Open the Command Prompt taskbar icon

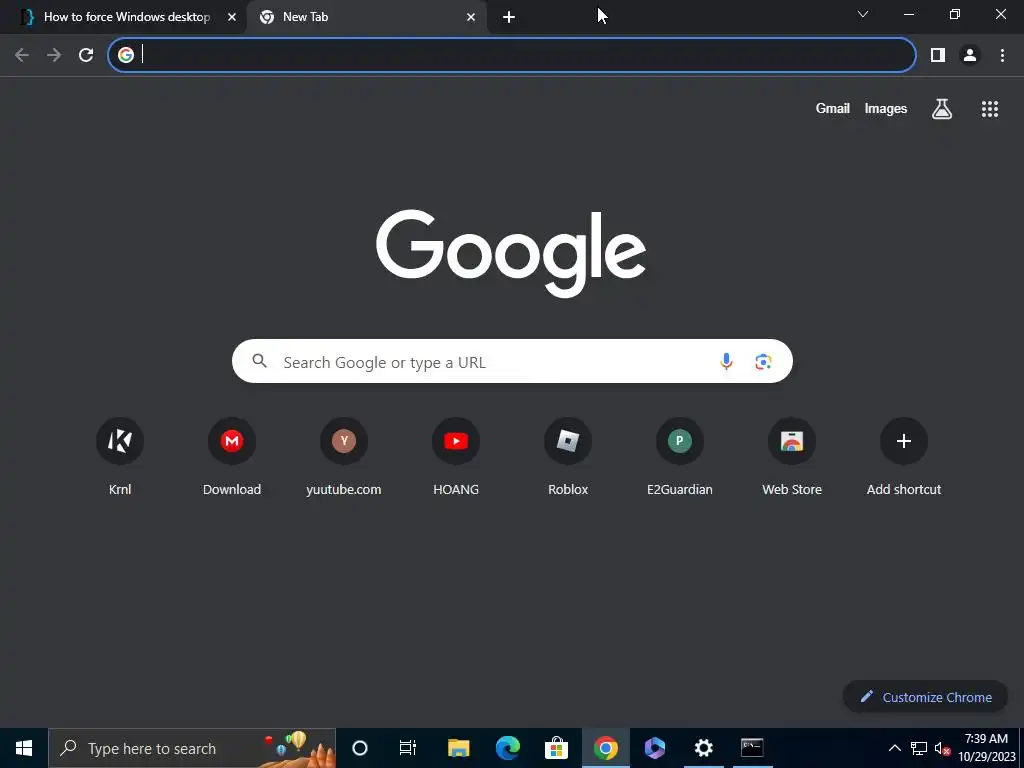752,748
